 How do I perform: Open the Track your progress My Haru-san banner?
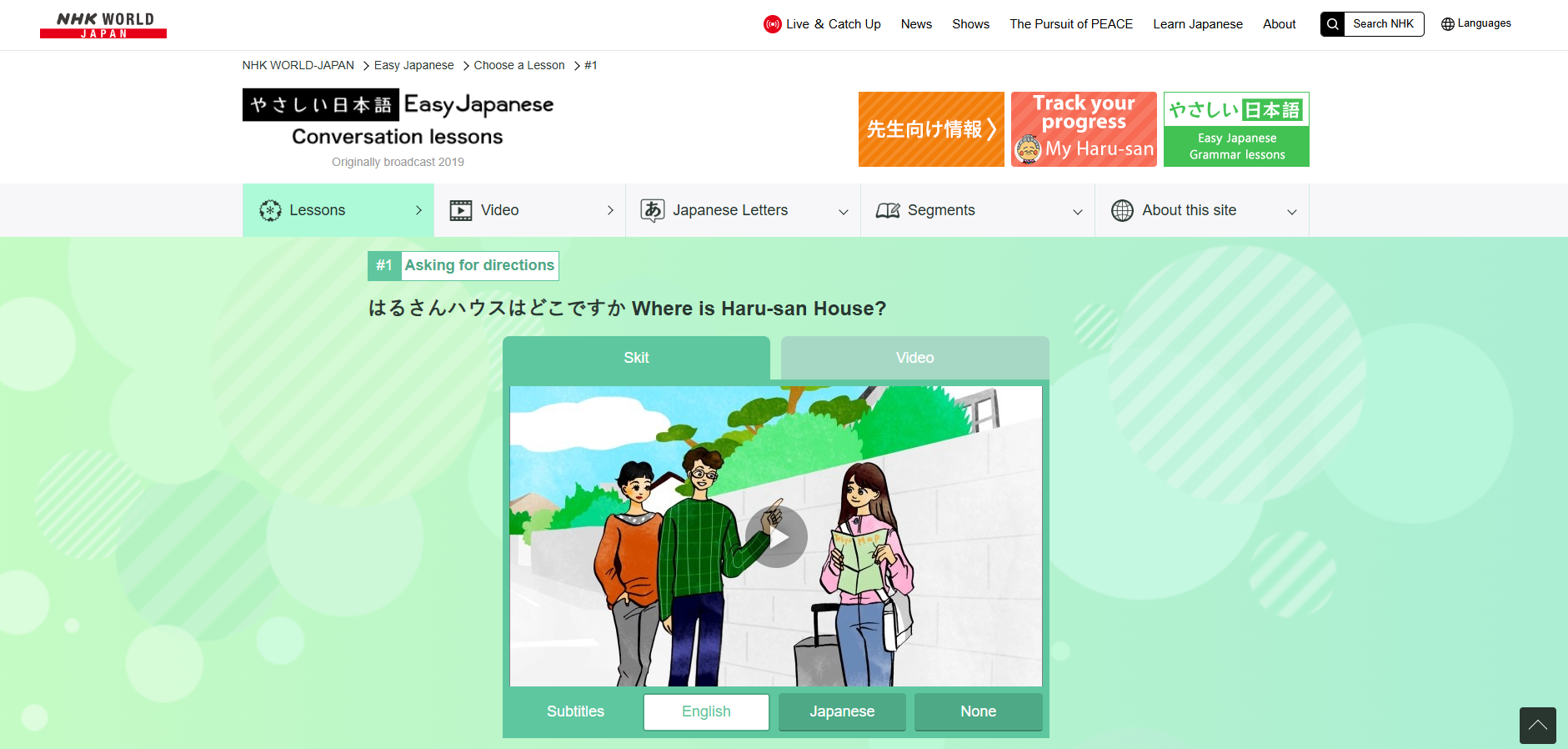point(1084,129)
